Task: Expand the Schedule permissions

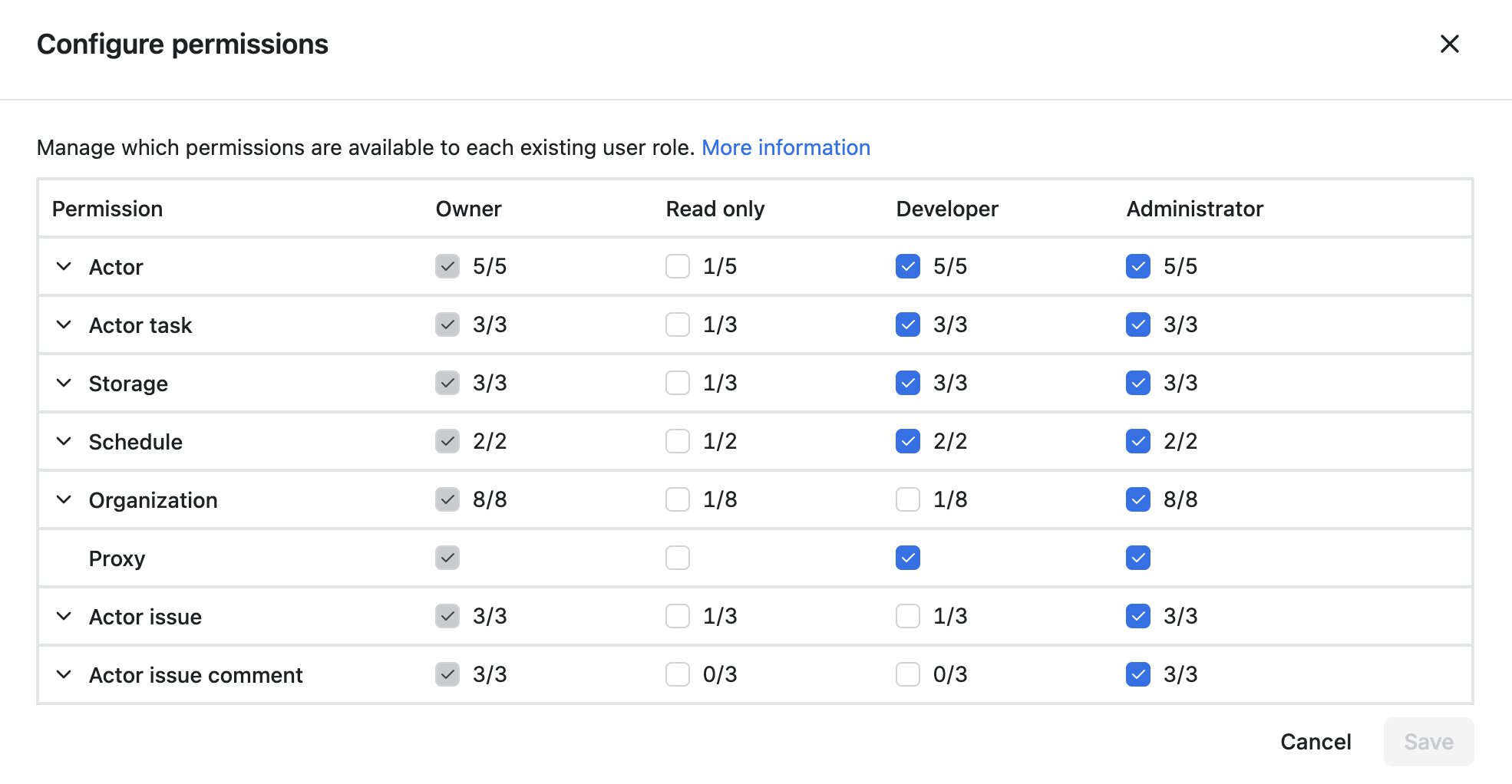Action: 64,441
